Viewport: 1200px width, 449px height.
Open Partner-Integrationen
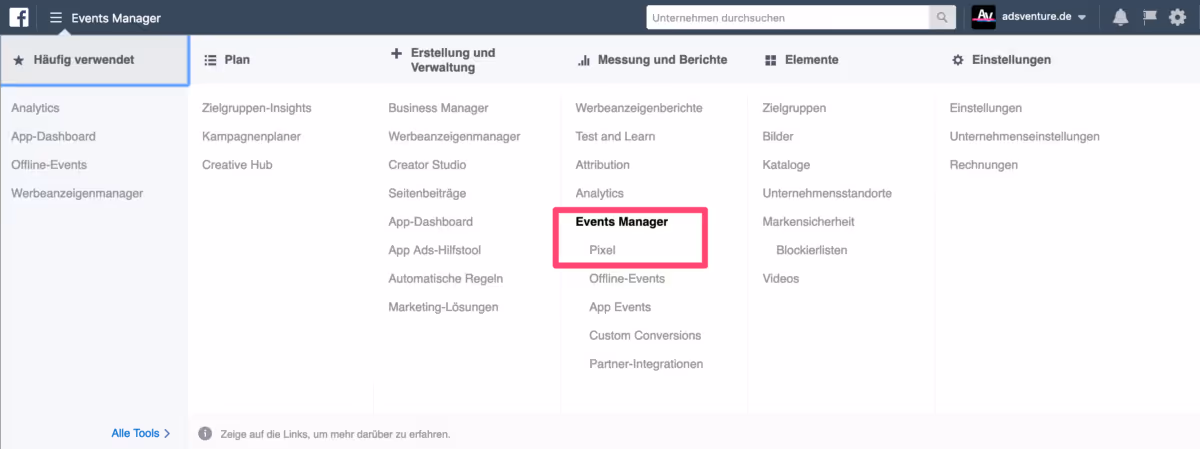(x=646, y=364)
